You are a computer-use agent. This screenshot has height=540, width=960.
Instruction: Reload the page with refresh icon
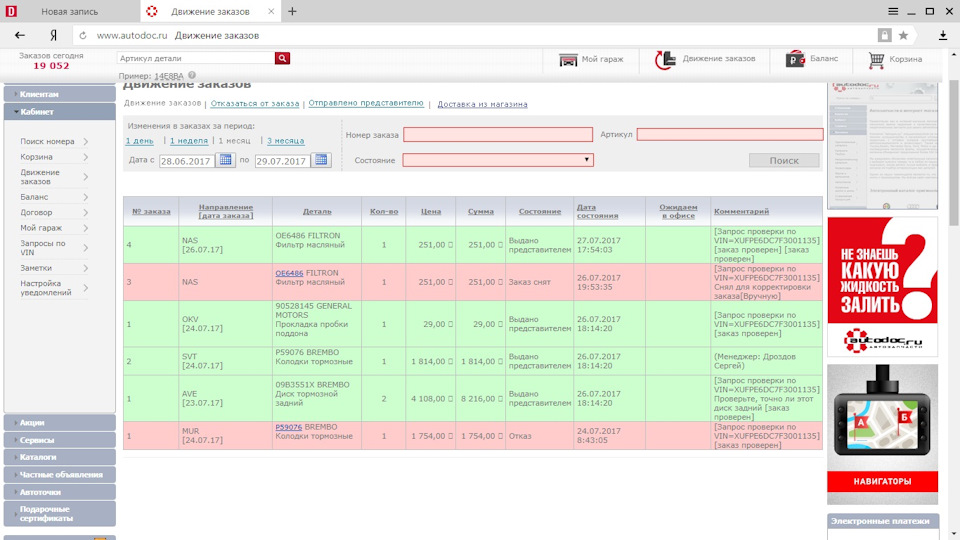(83, 36)
